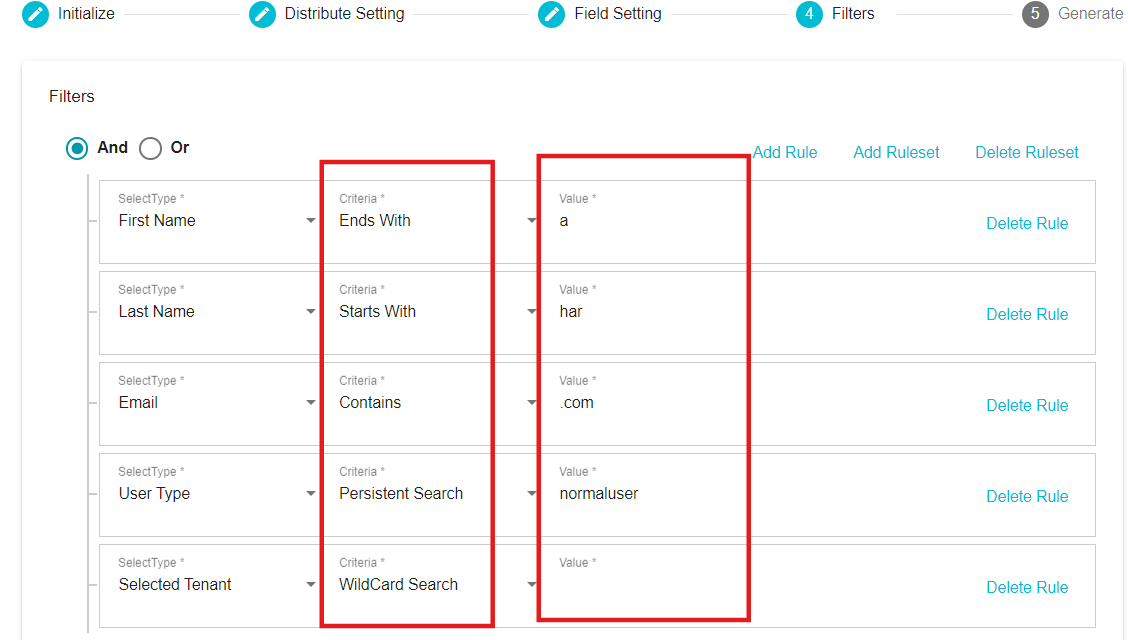Screen dimensions: 1128x640
Task: Go to the Generate step label
Action: pos(1090,14)
